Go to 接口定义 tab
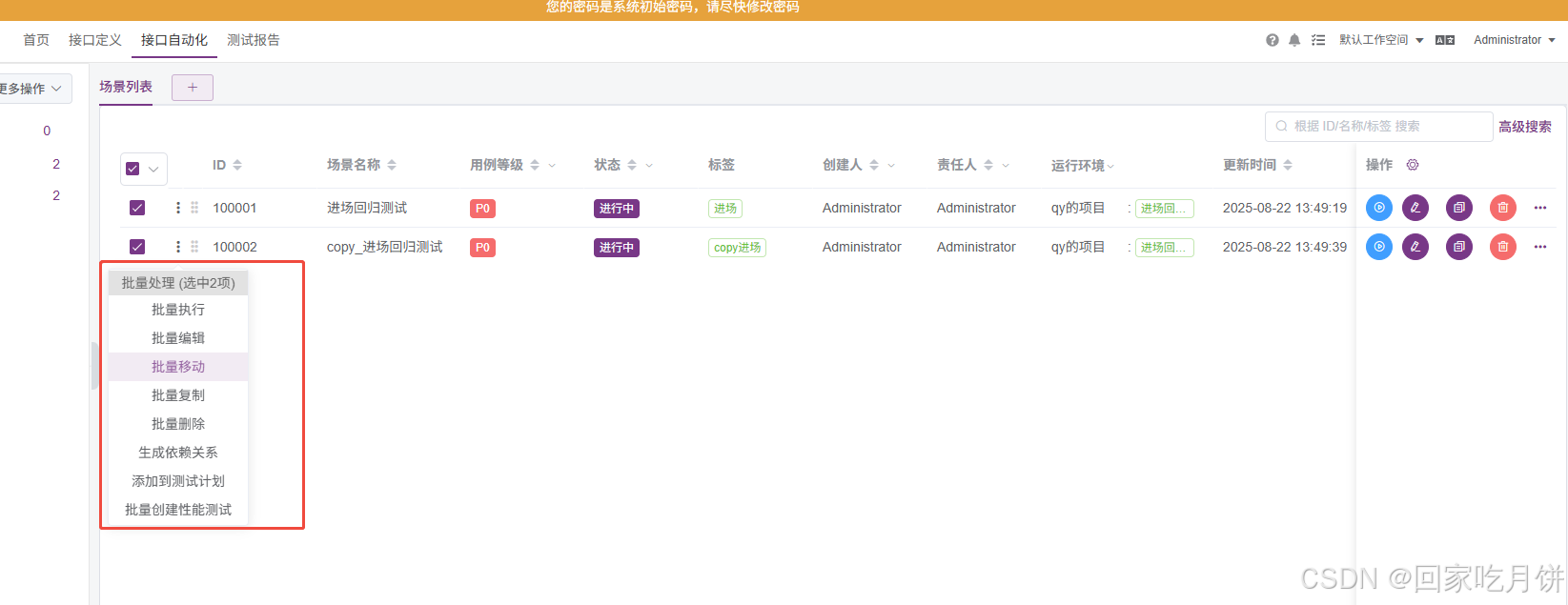 (x=95, y=40)
